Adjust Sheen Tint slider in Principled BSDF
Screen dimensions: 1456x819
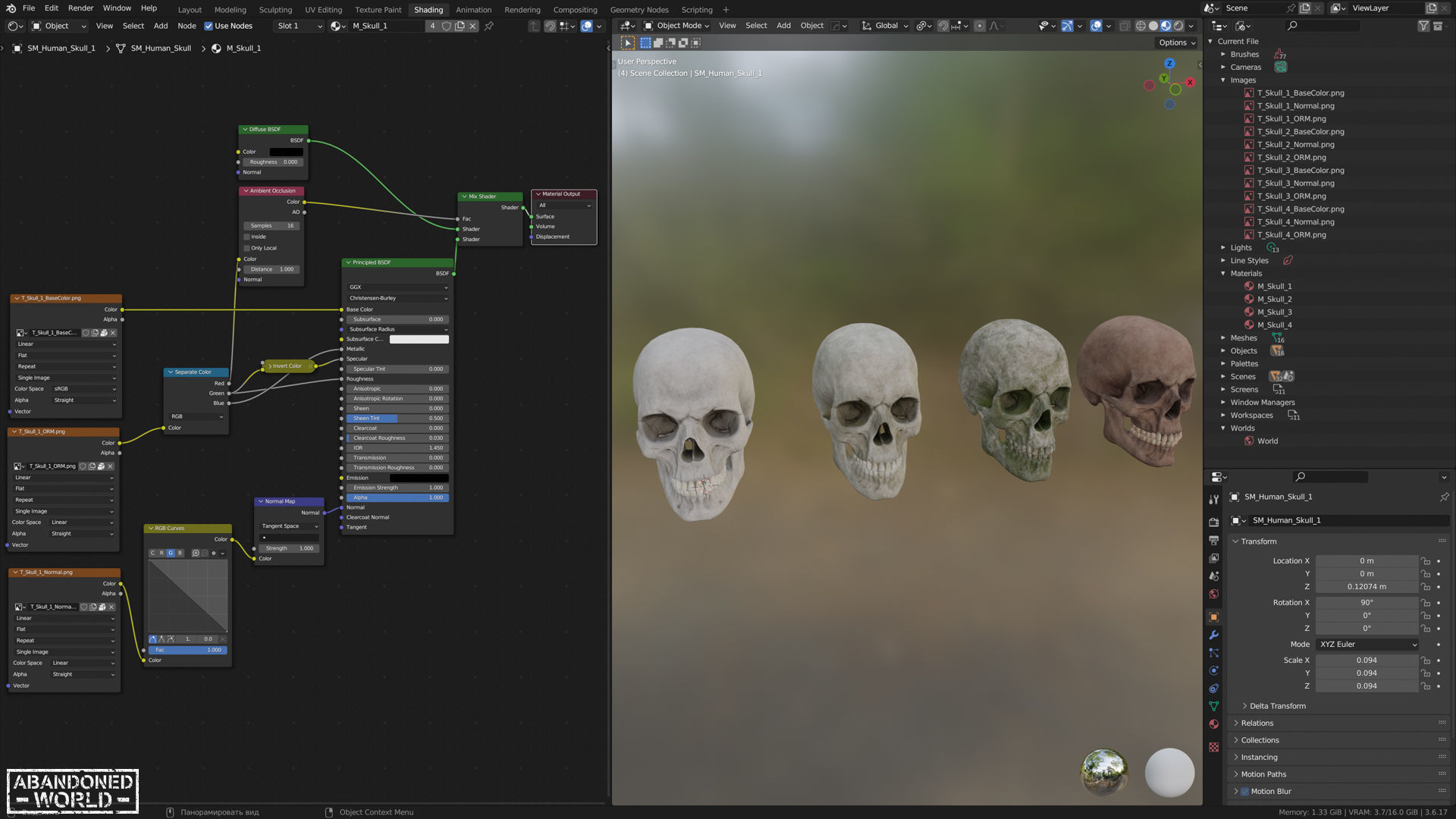click(x=397, y=419)
